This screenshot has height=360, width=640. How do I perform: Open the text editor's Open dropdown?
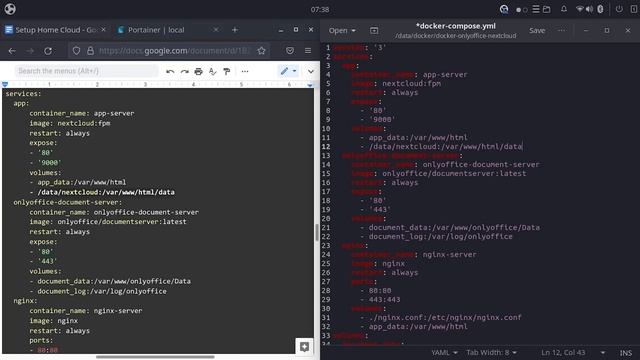342,31
